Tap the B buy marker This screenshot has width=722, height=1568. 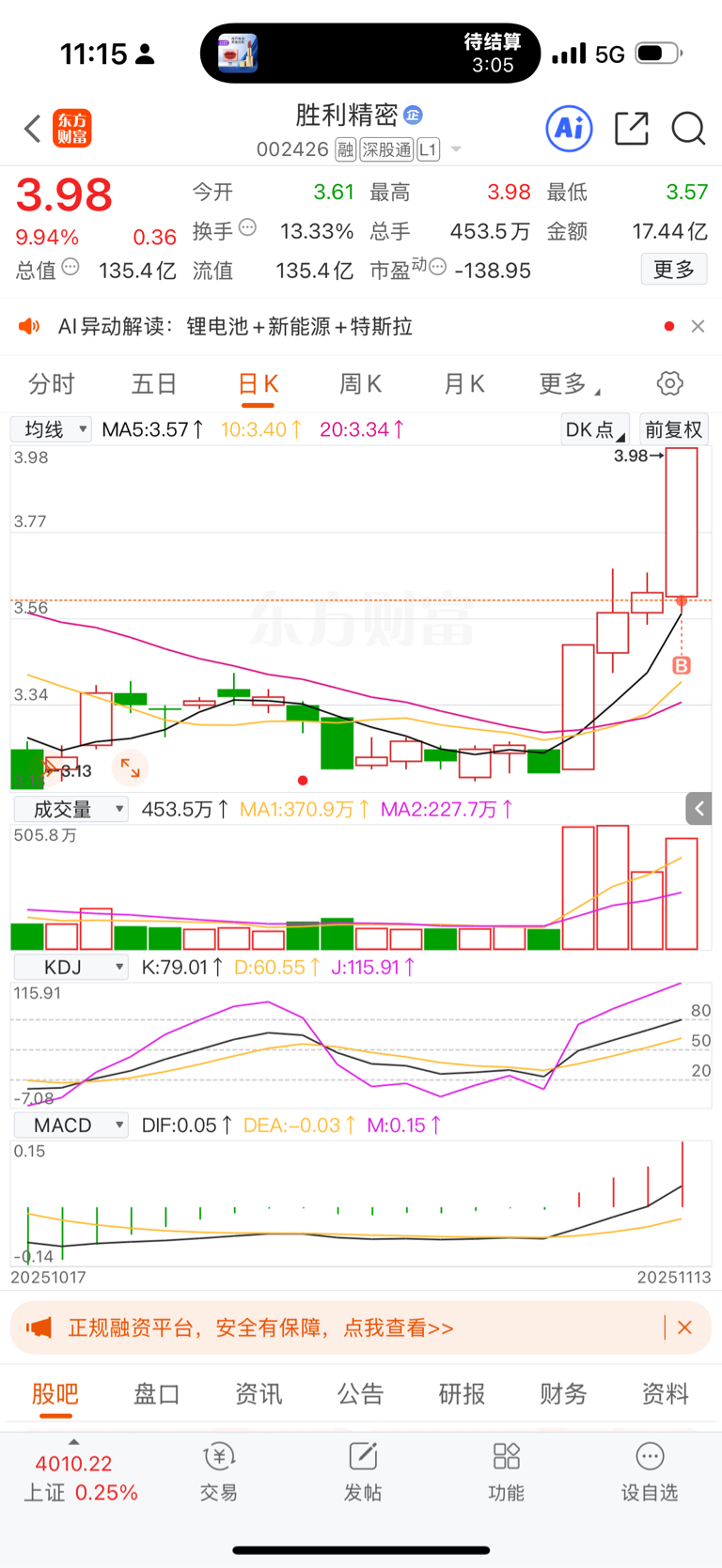click(682, 665)
